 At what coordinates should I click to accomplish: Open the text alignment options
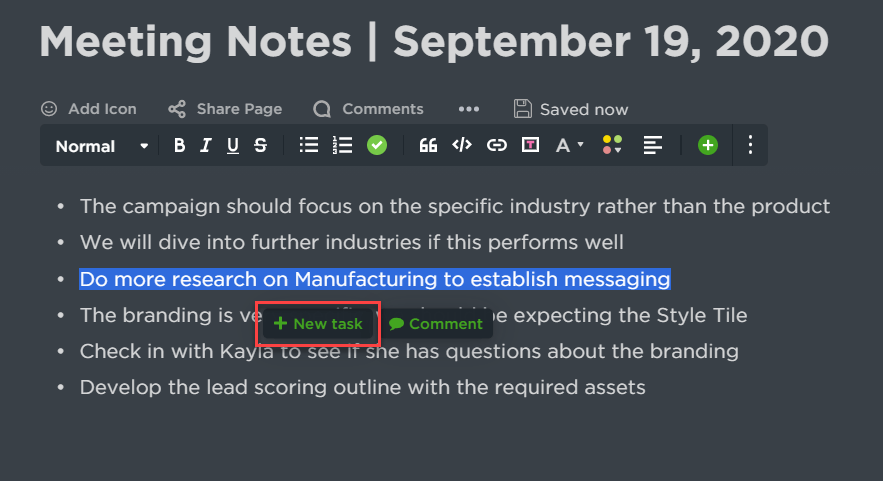(652, 146)
